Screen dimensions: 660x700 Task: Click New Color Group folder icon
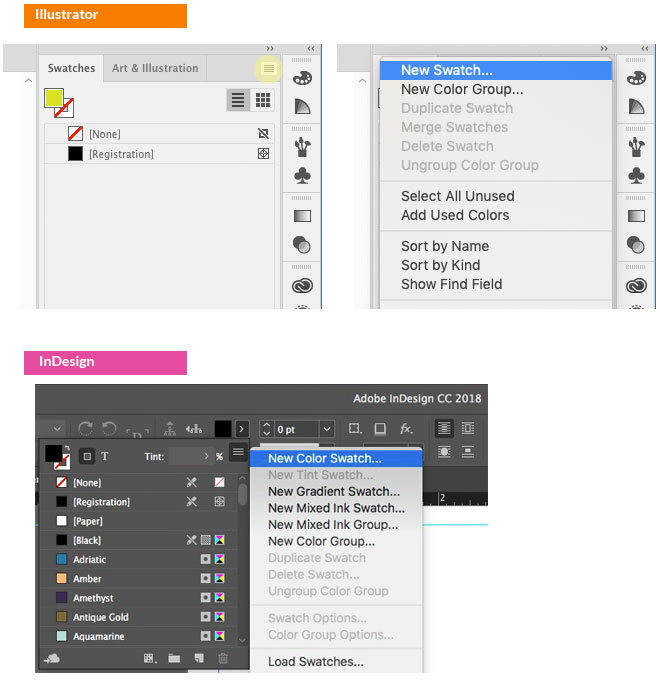174,658
